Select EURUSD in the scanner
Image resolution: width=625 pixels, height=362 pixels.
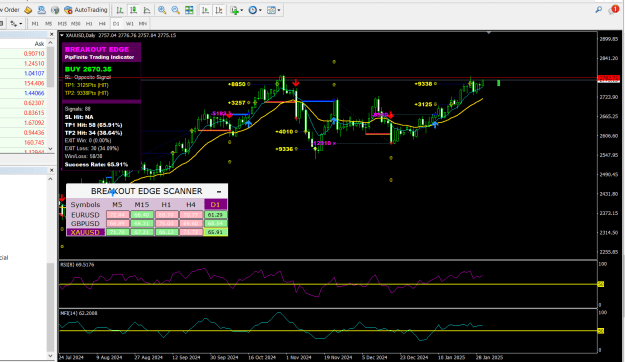(85, 215)
